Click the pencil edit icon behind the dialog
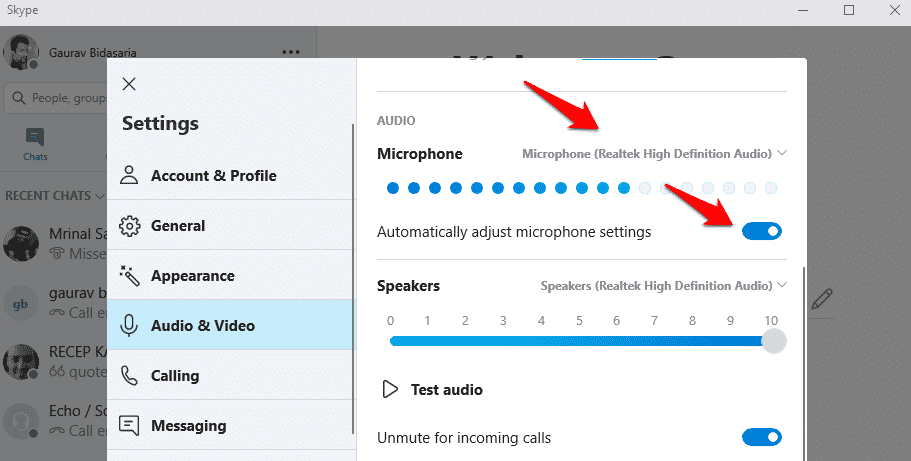Image resolution: width=911 pixels, height=461 pixels. pos(822,299)
